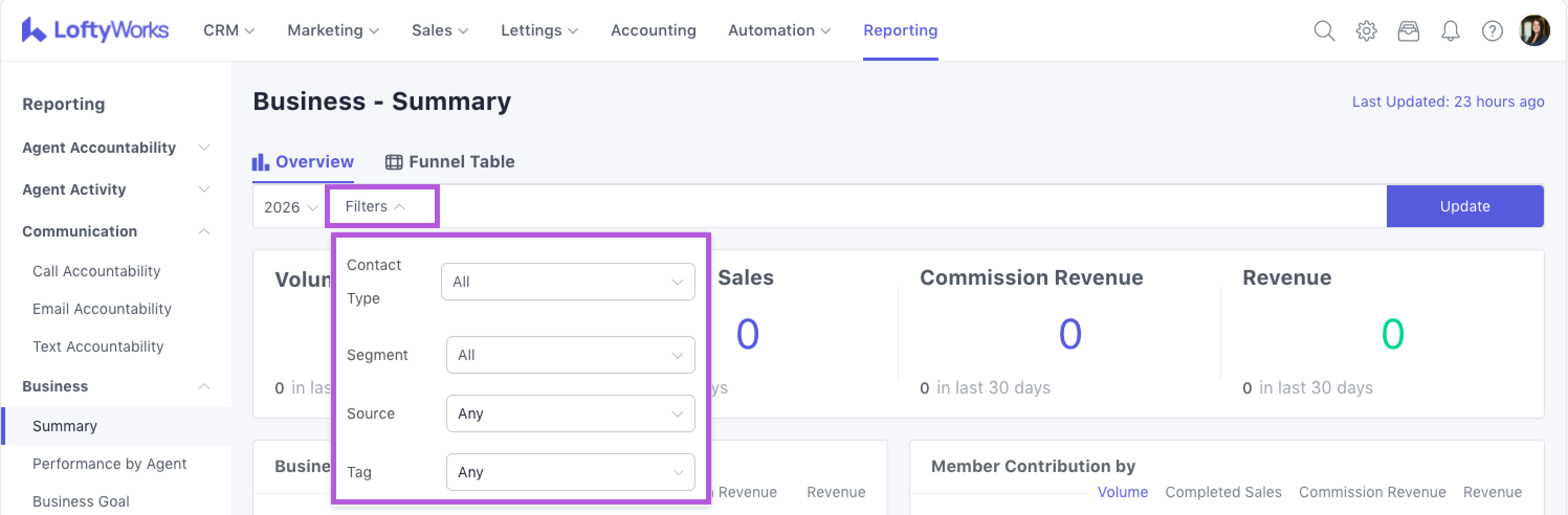Open the Segment dropdown
1568x515 pixels.
tap(570, 355)
